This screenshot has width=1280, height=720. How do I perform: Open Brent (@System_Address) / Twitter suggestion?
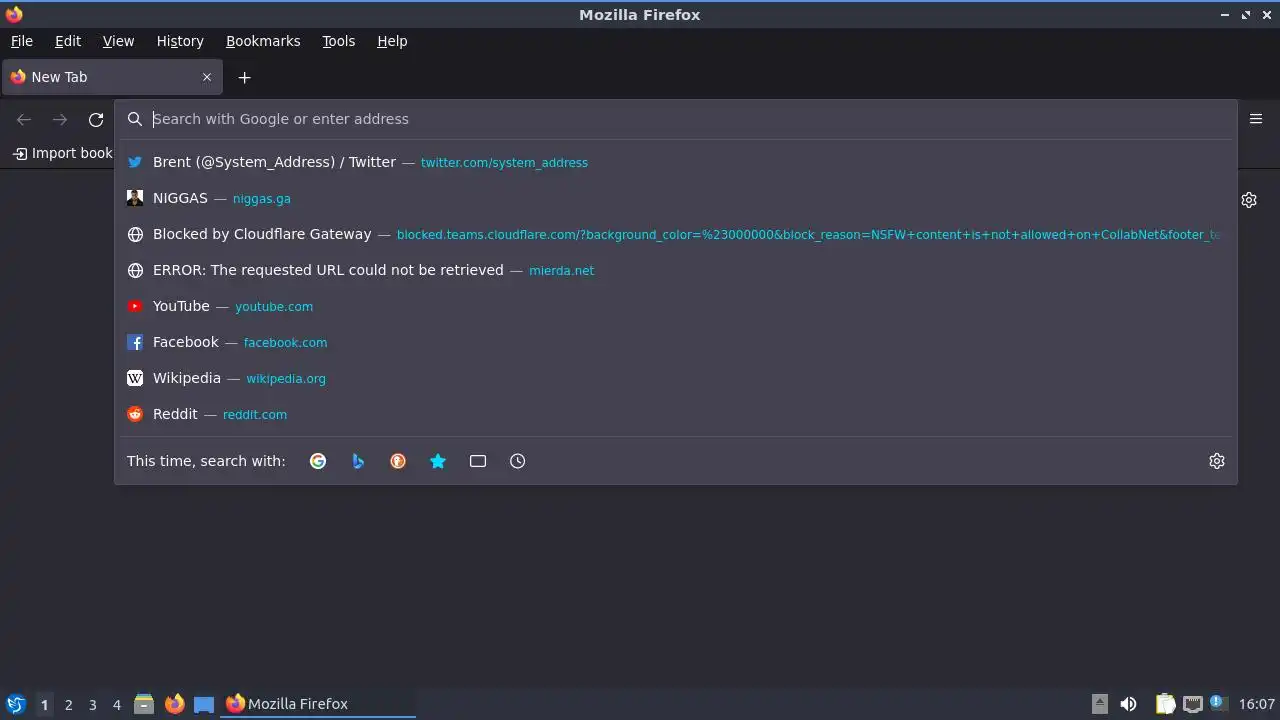click(676, 162)
